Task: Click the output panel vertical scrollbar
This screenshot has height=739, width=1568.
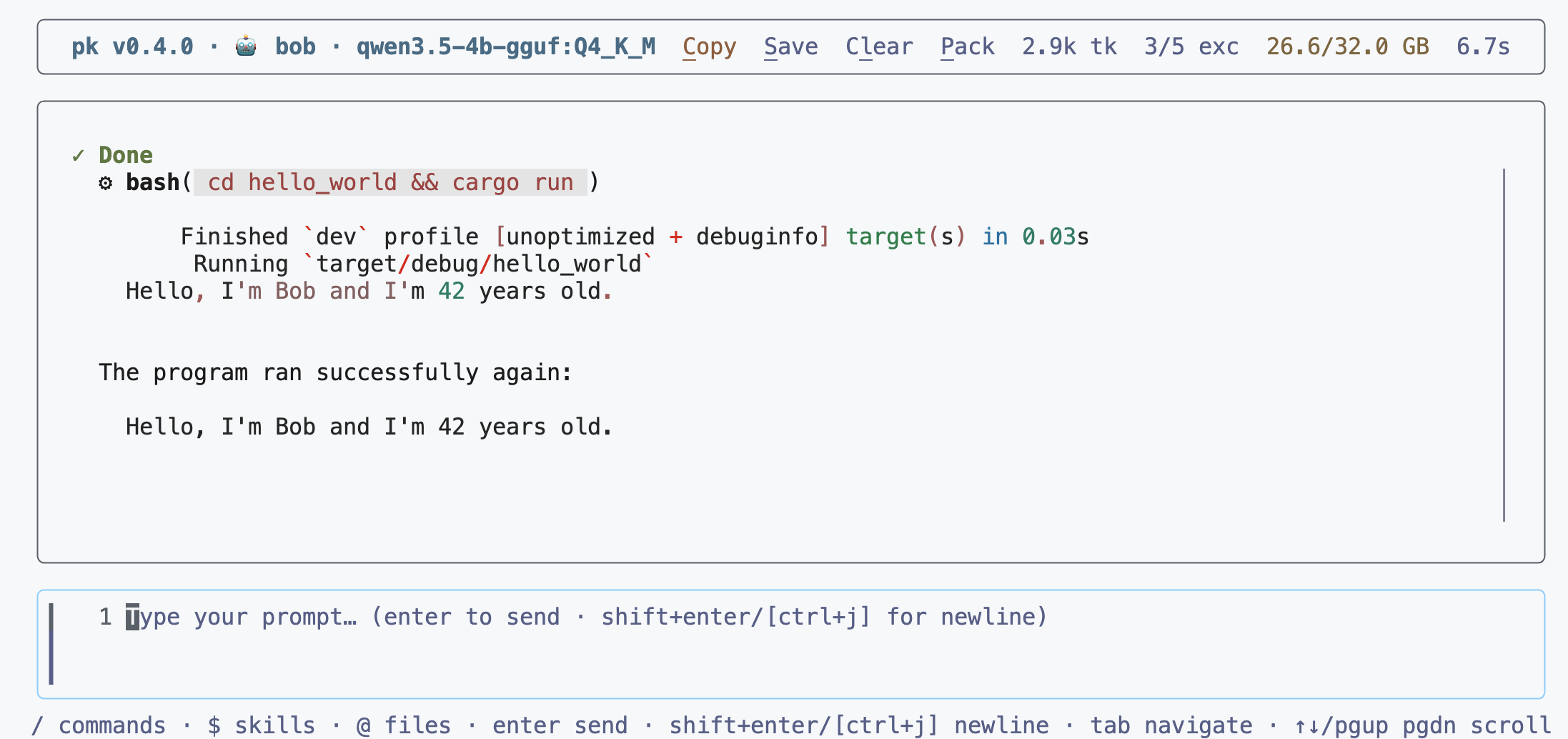Action: click(1504, 345)
